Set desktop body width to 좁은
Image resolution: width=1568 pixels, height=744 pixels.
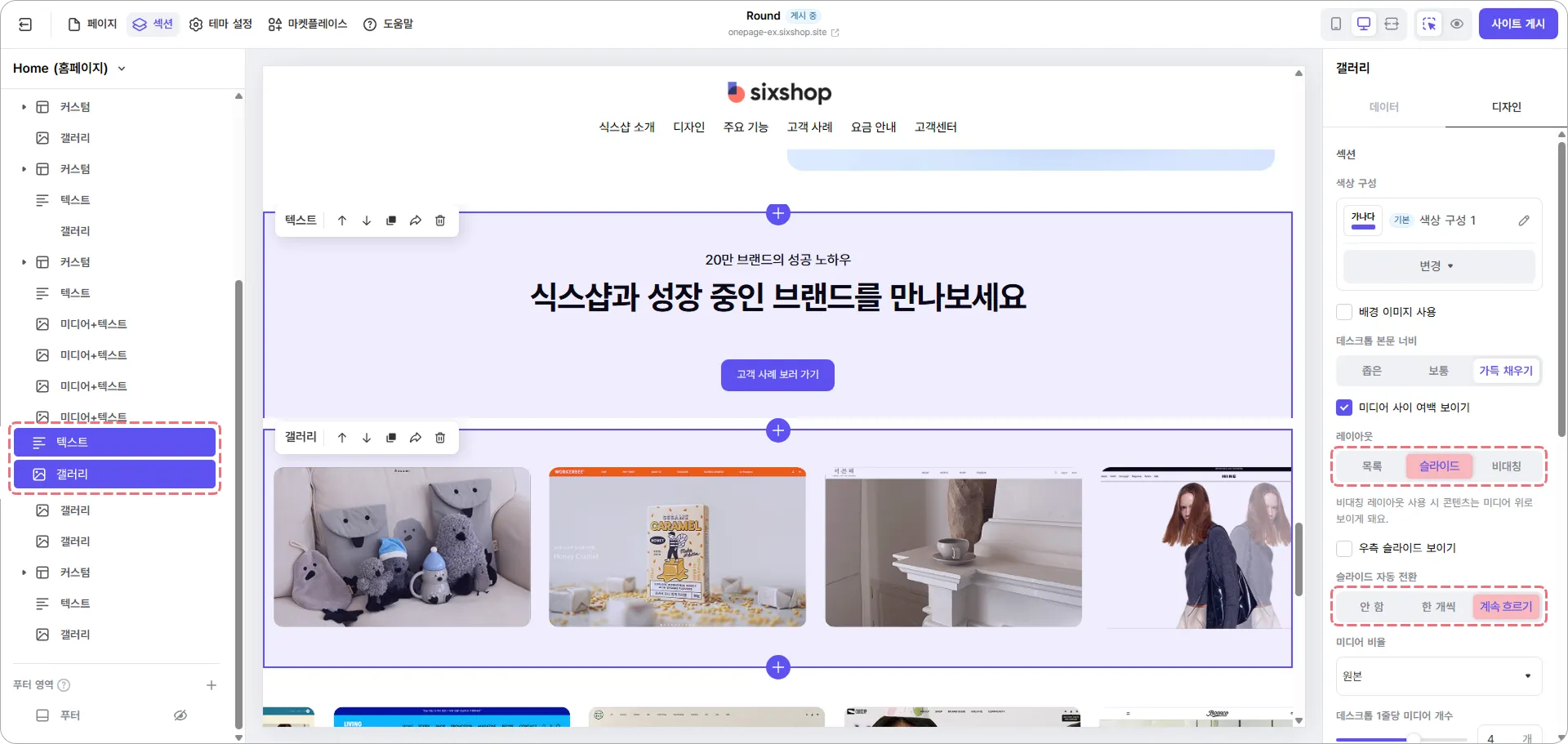pyautogui.click(x=1372, y=371)
